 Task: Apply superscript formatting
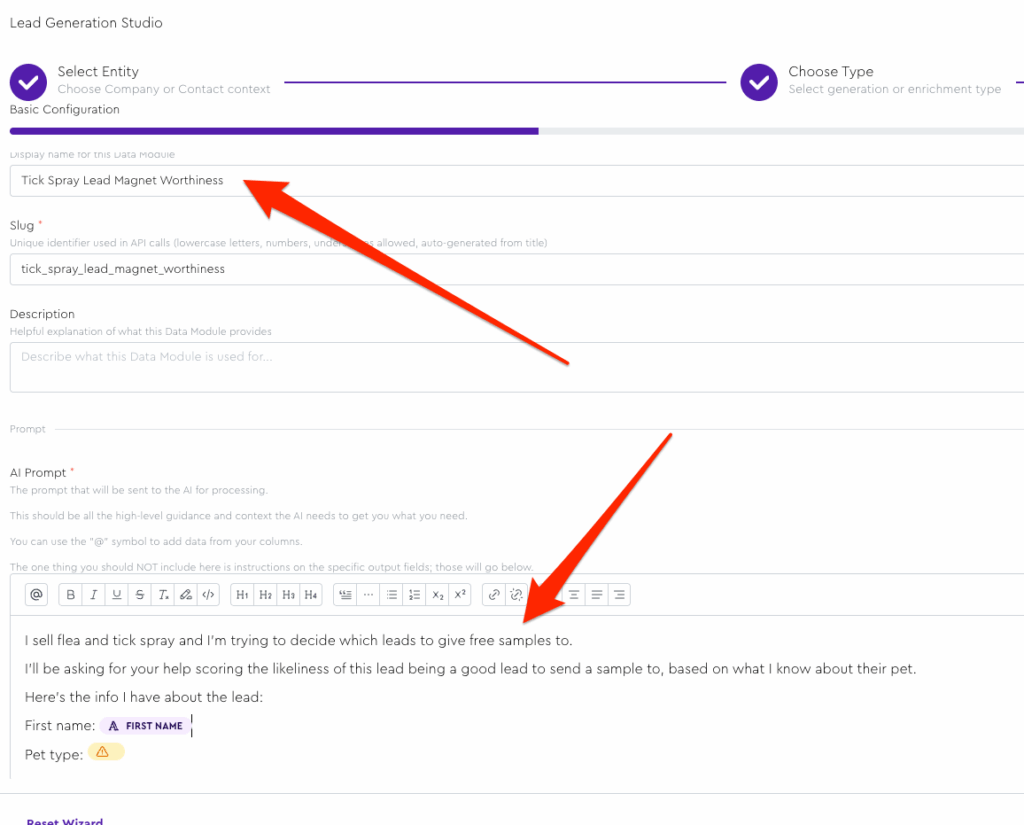(460, 595)
